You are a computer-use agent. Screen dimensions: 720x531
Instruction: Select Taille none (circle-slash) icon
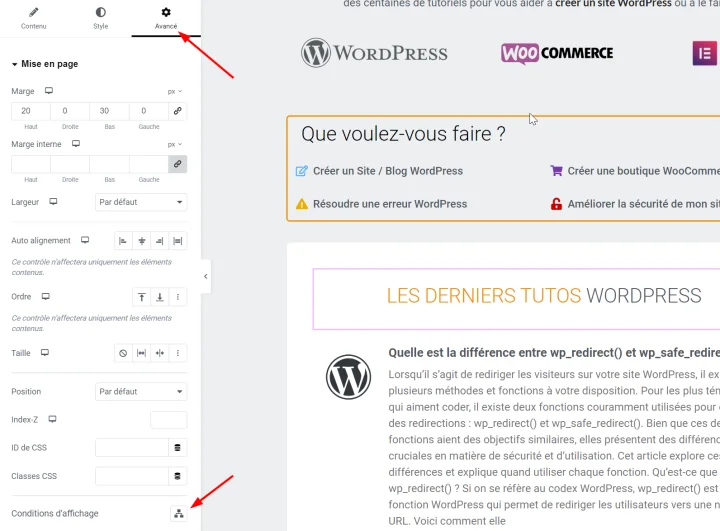[123, 353]
